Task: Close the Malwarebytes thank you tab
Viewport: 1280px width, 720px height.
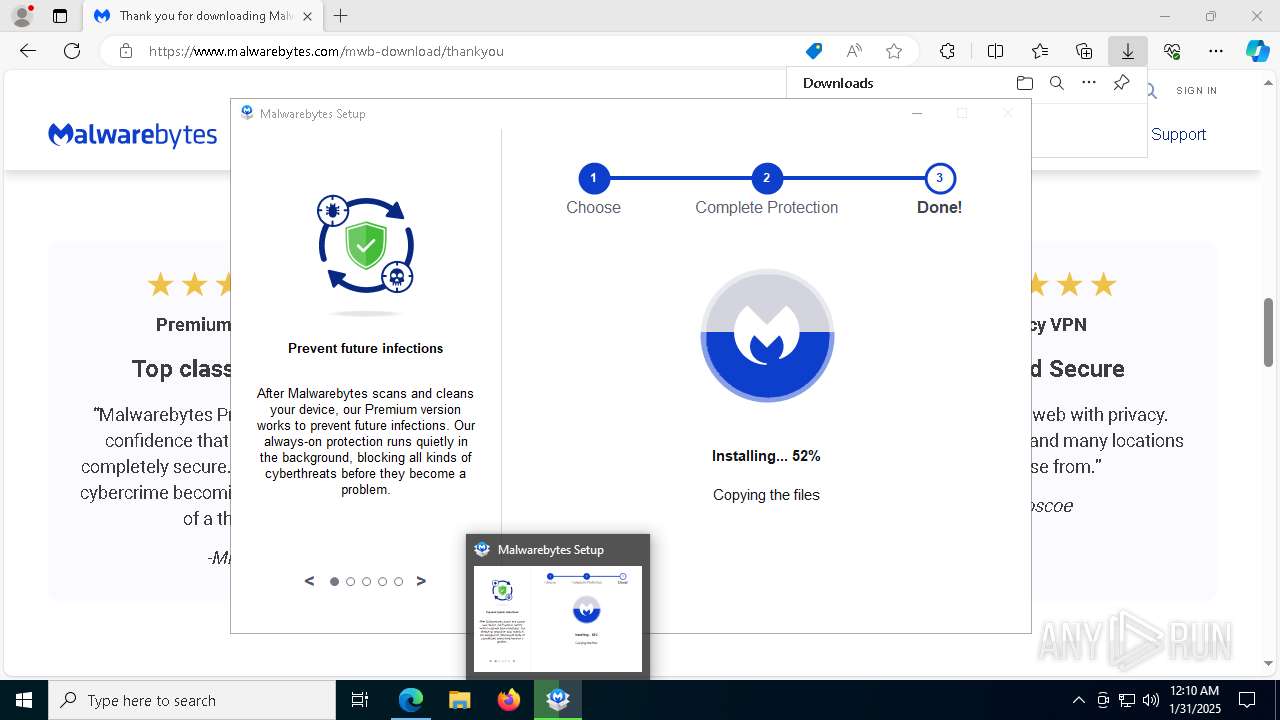Action: [307, 16]
